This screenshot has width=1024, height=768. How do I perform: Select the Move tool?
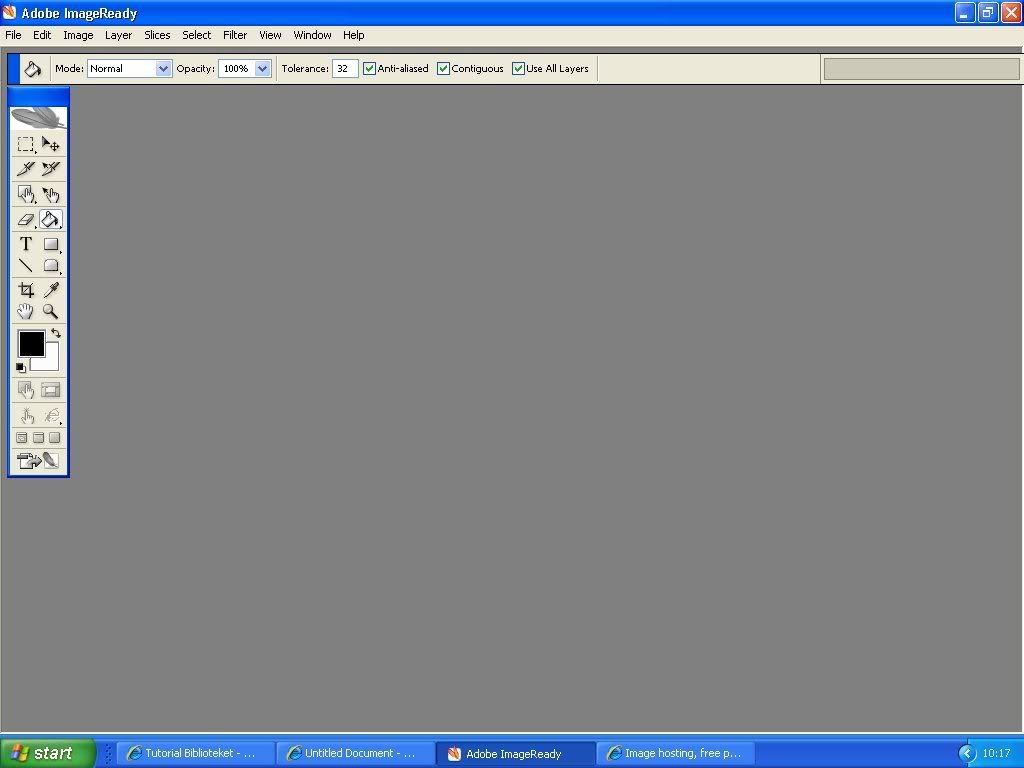pos(50,144)
